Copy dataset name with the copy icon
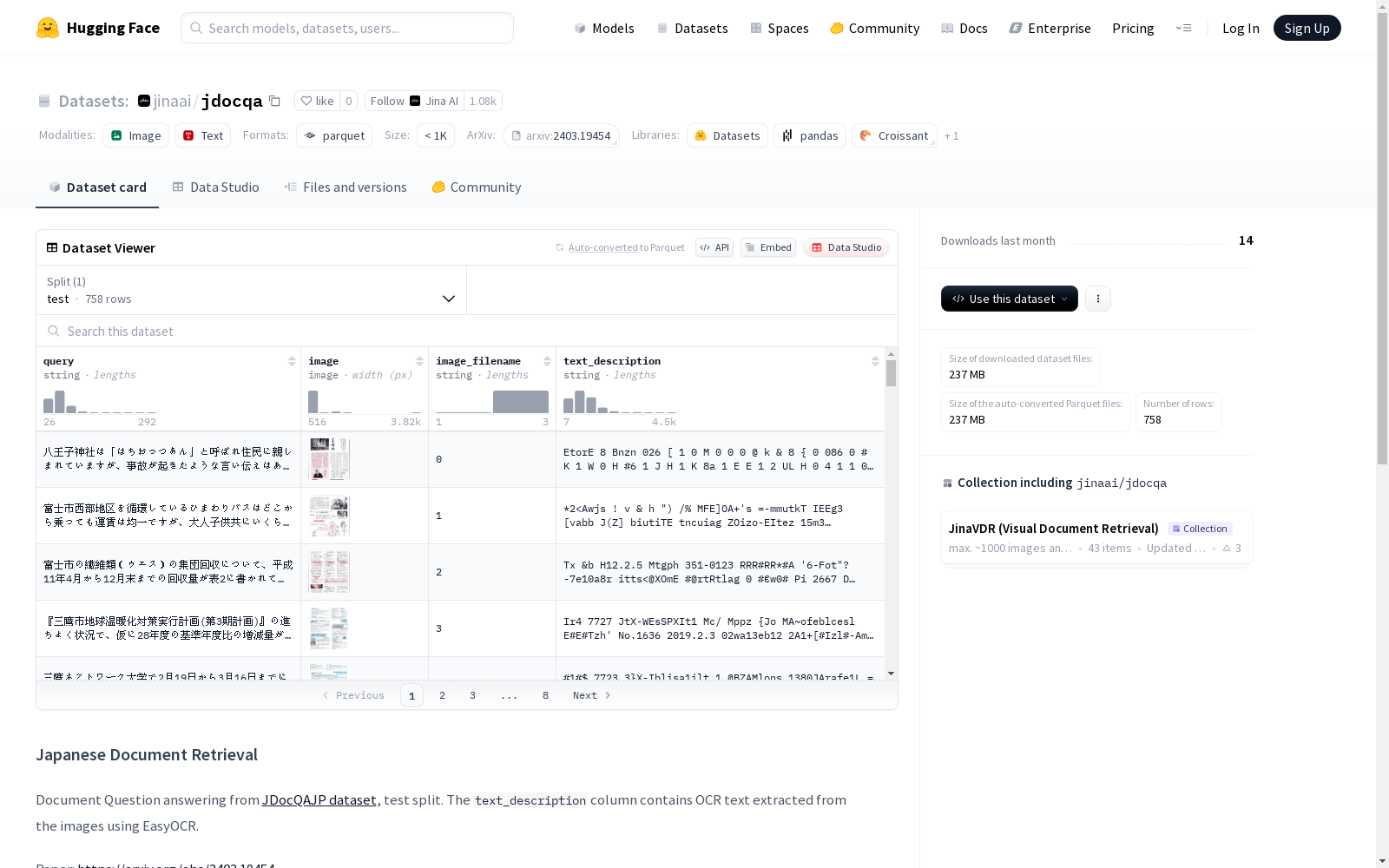 click(274, 101)
